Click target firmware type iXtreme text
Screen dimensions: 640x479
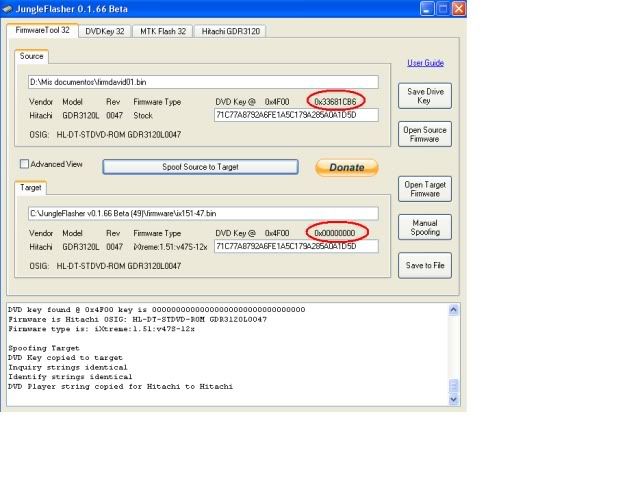(170, 247)
